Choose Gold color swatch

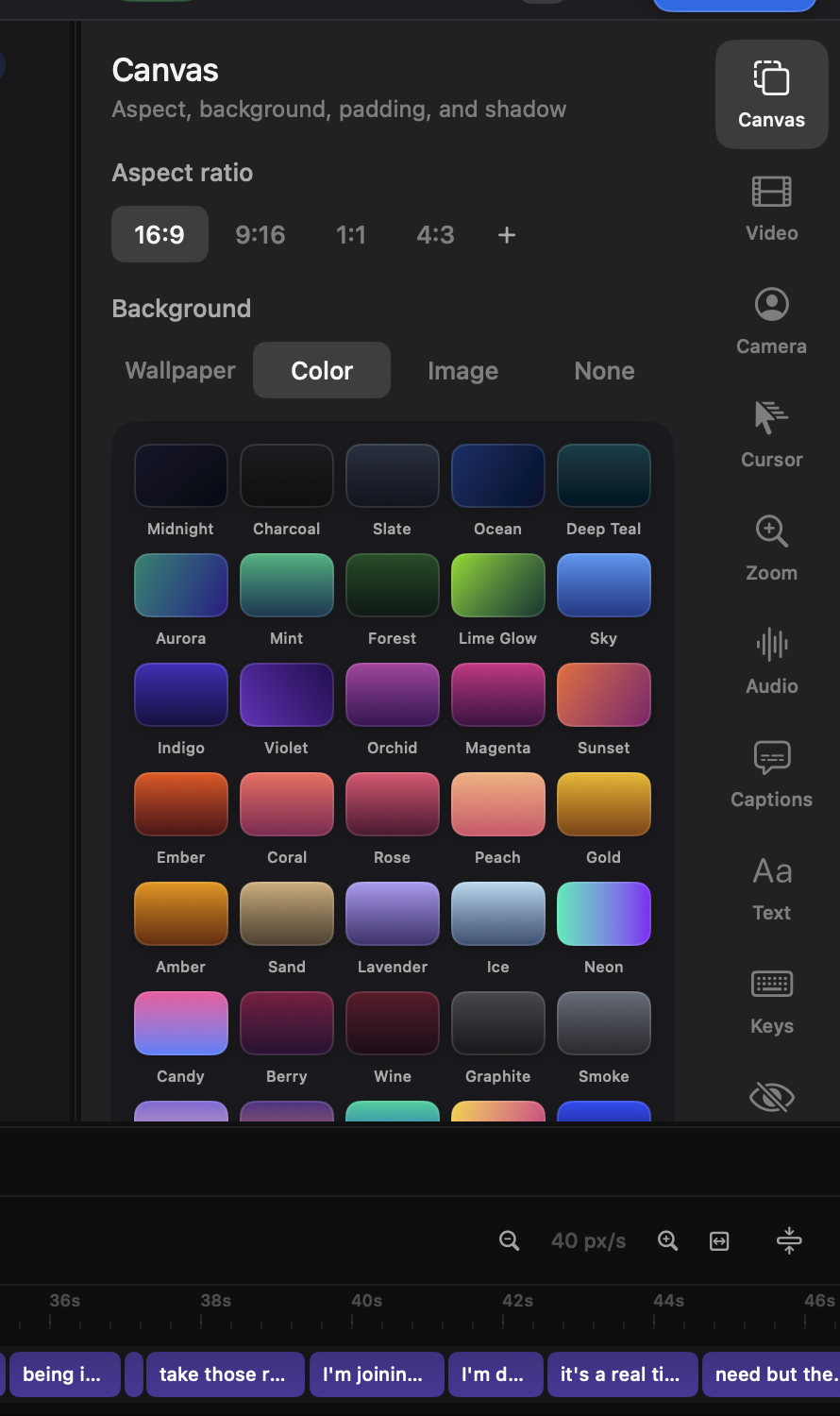pos(603,804)
